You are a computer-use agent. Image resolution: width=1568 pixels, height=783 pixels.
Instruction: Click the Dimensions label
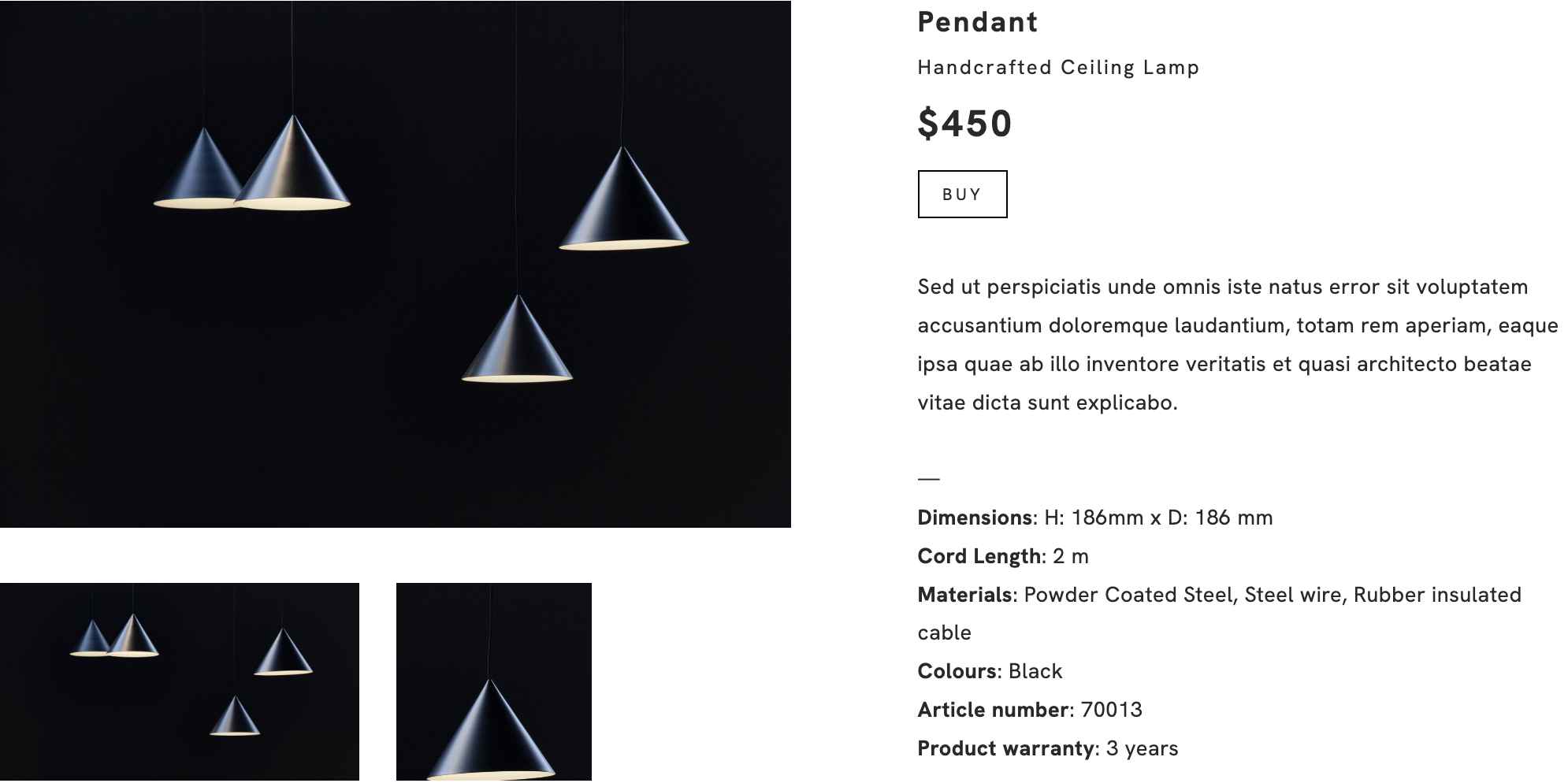pos(975,518)
